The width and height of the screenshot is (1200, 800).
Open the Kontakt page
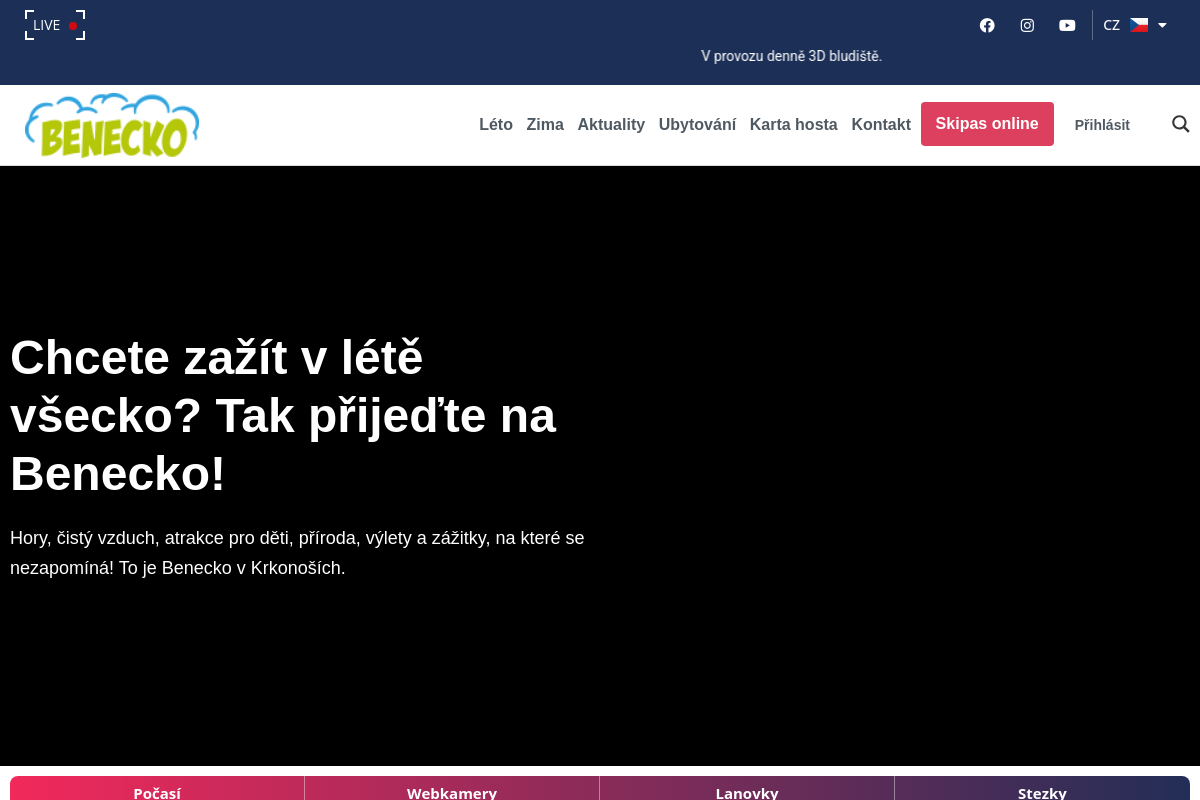[x=881, y=125]
